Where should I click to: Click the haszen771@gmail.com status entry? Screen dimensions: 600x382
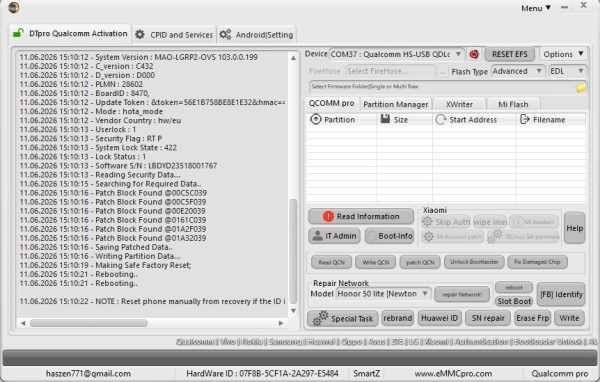[88, 373]
